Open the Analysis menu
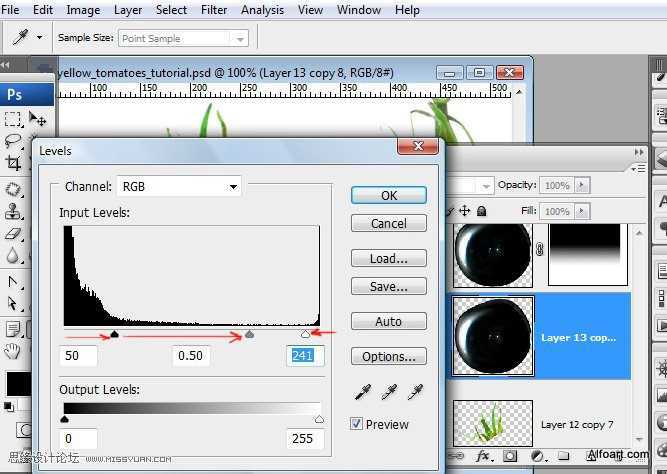This screenshot has width=667, height=474. click(262, 10)
